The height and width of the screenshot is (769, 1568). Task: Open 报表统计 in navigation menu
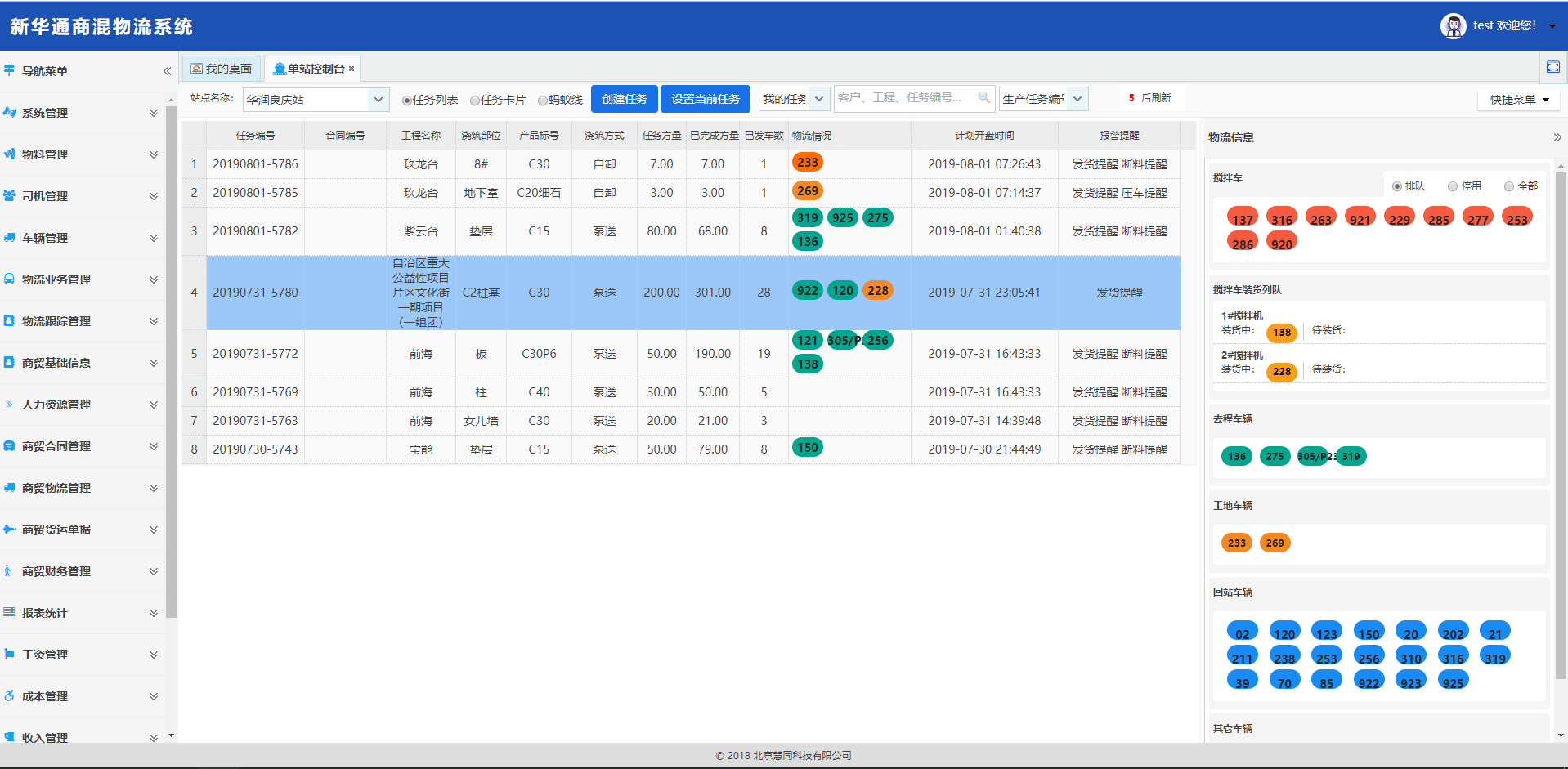point(82,613)
